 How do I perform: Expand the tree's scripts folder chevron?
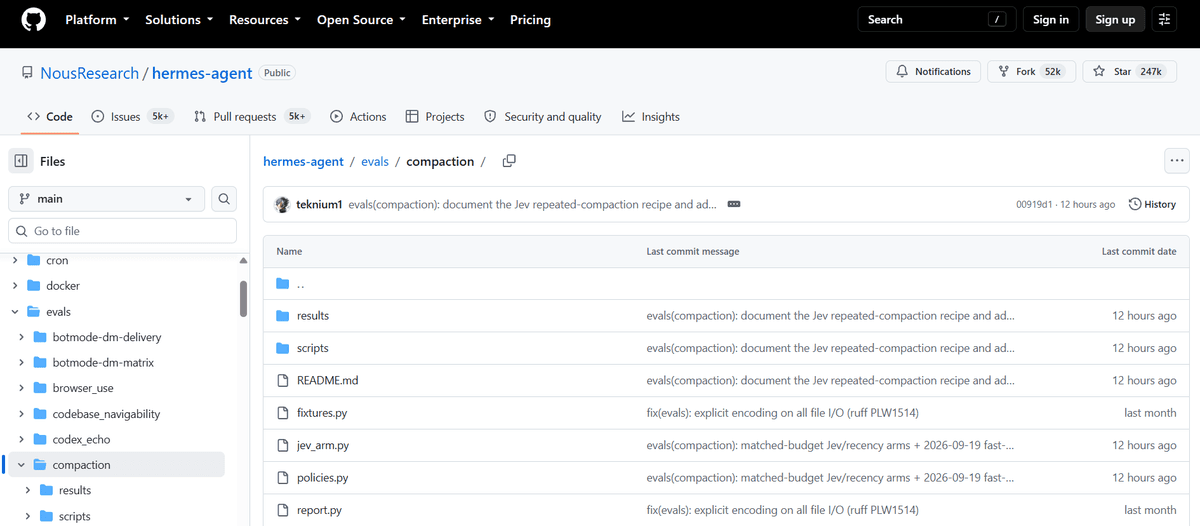(x=27, y=516)
